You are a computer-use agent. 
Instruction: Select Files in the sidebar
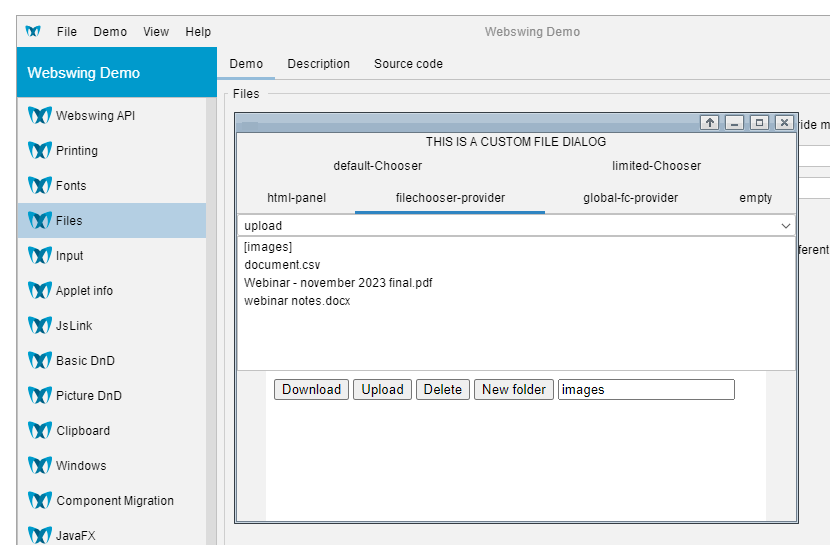(x=112, y=220)
